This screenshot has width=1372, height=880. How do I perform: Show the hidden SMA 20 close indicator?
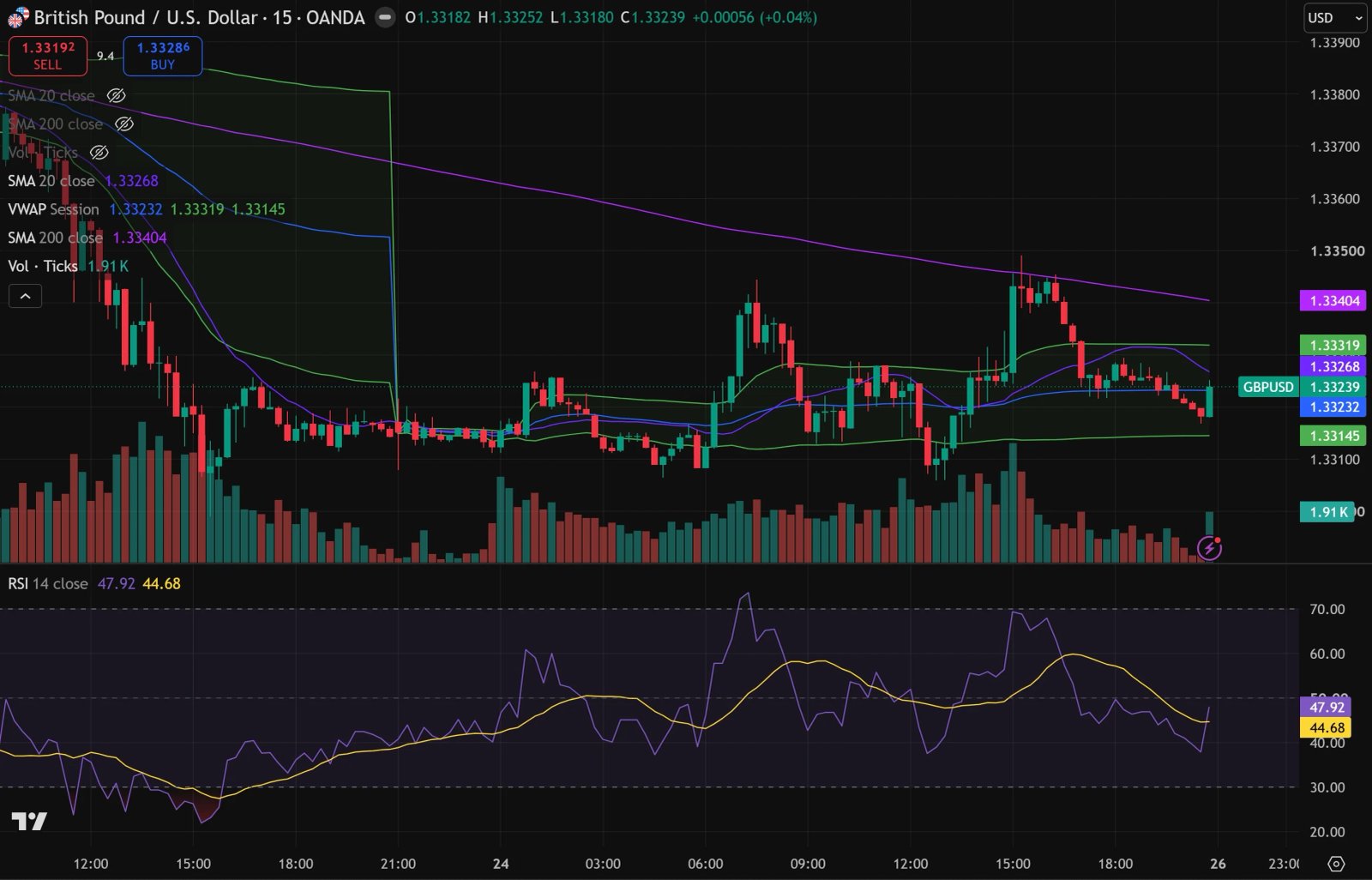coord(116,96)
